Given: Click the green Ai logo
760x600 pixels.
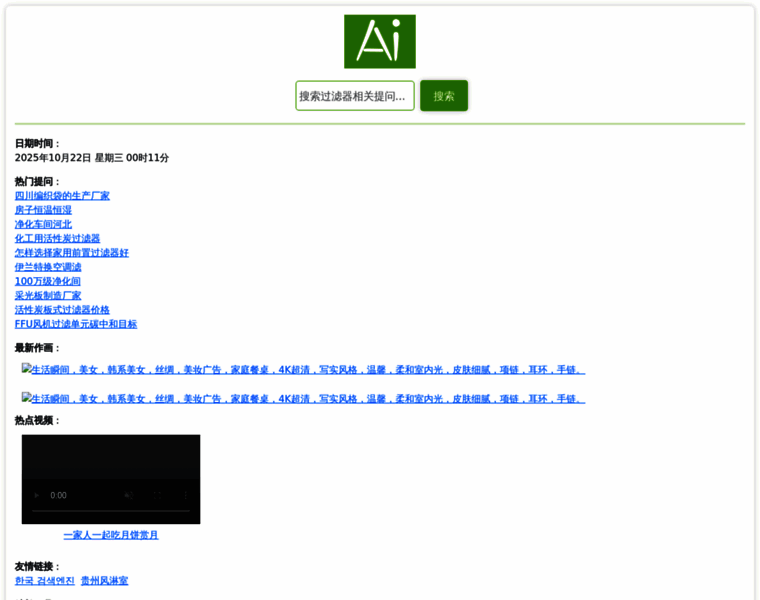Looking at the screenshot, I should (x=380, y=42).
